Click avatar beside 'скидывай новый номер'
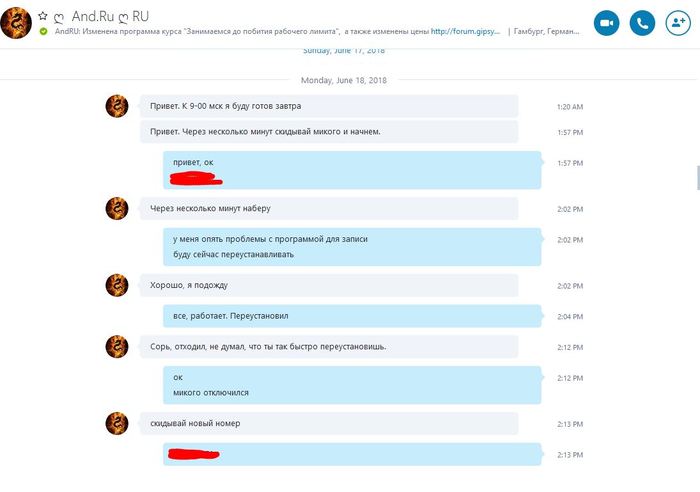 click(x=117, y=424)
